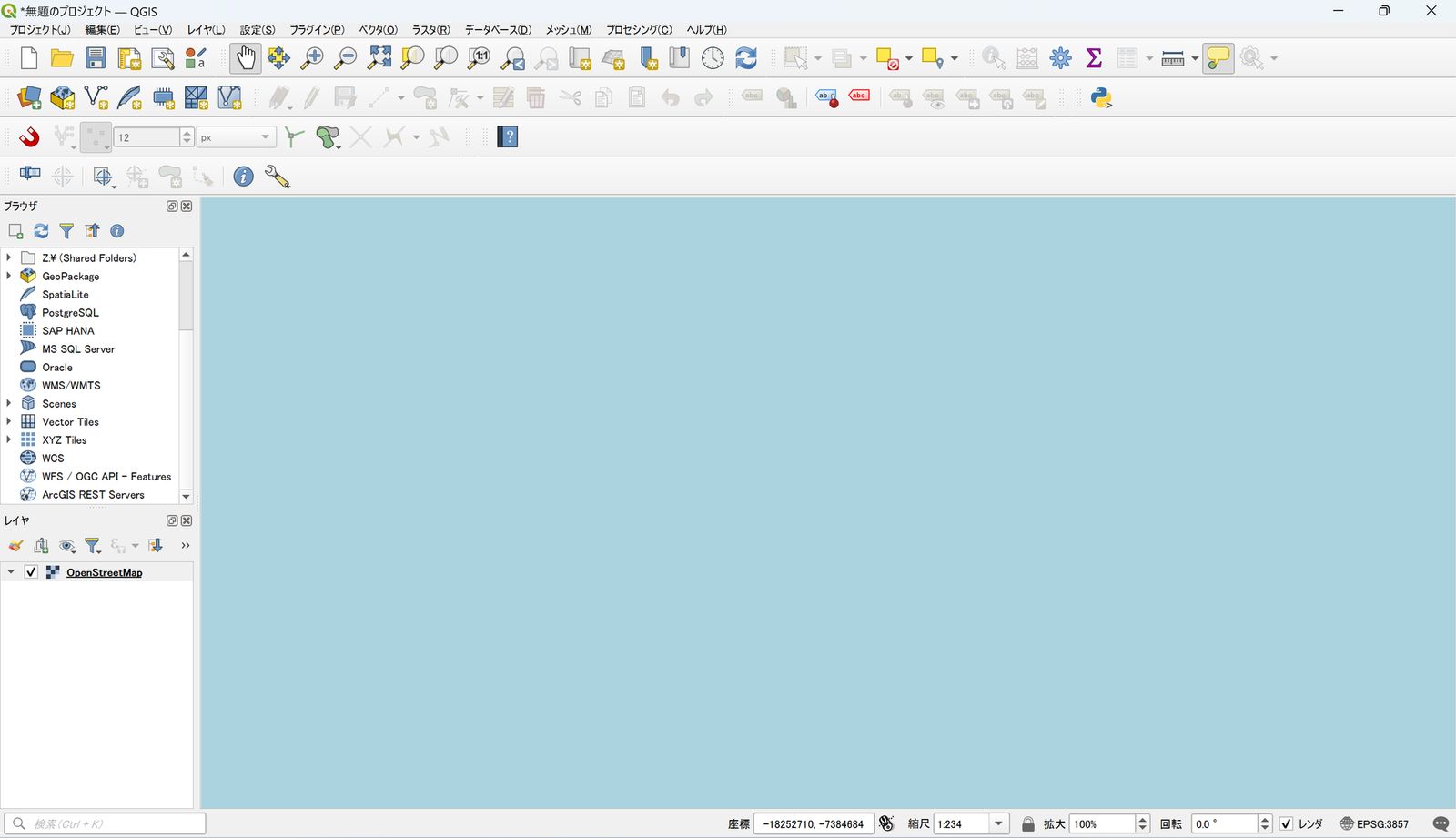Toggle the render checkbox in status bar
This screenshot has height=838, width=1456.
point(1286,824)
